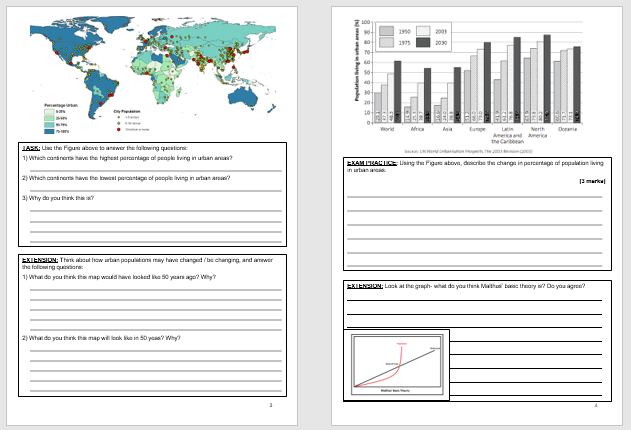Click the 'North America' axis label
Viewport: 631px width, 430px height.
(x=538, y=132)
